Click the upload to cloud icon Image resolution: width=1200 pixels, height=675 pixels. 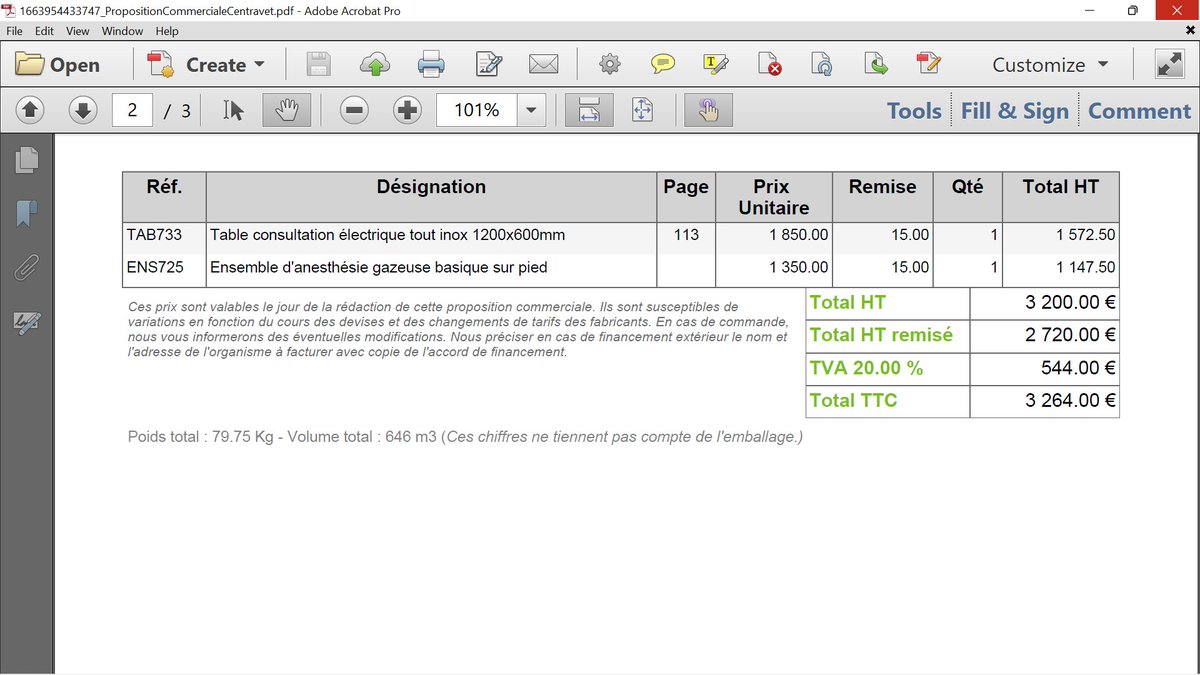(375, 65)
